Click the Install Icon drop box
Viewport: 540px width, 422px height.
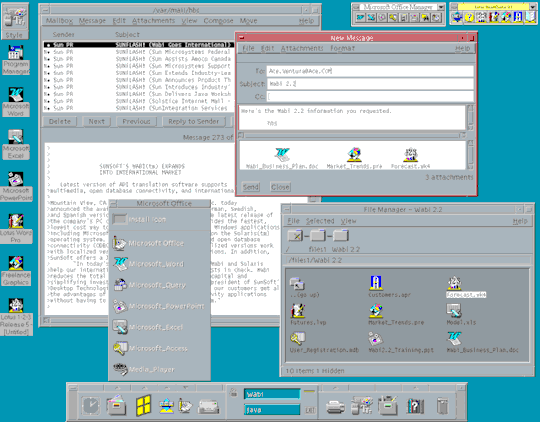[x=120, y=219]
